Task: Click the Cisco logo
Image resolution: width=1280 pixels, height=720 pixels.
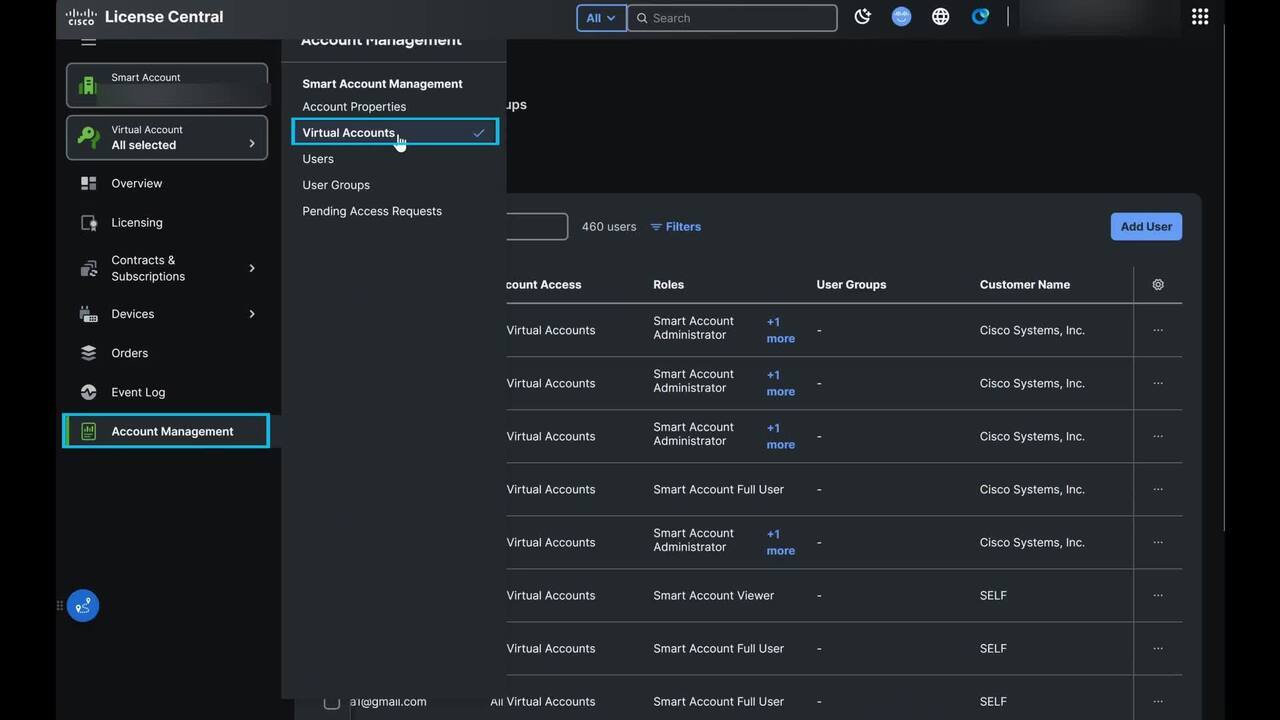Action: tap(81, 17)
